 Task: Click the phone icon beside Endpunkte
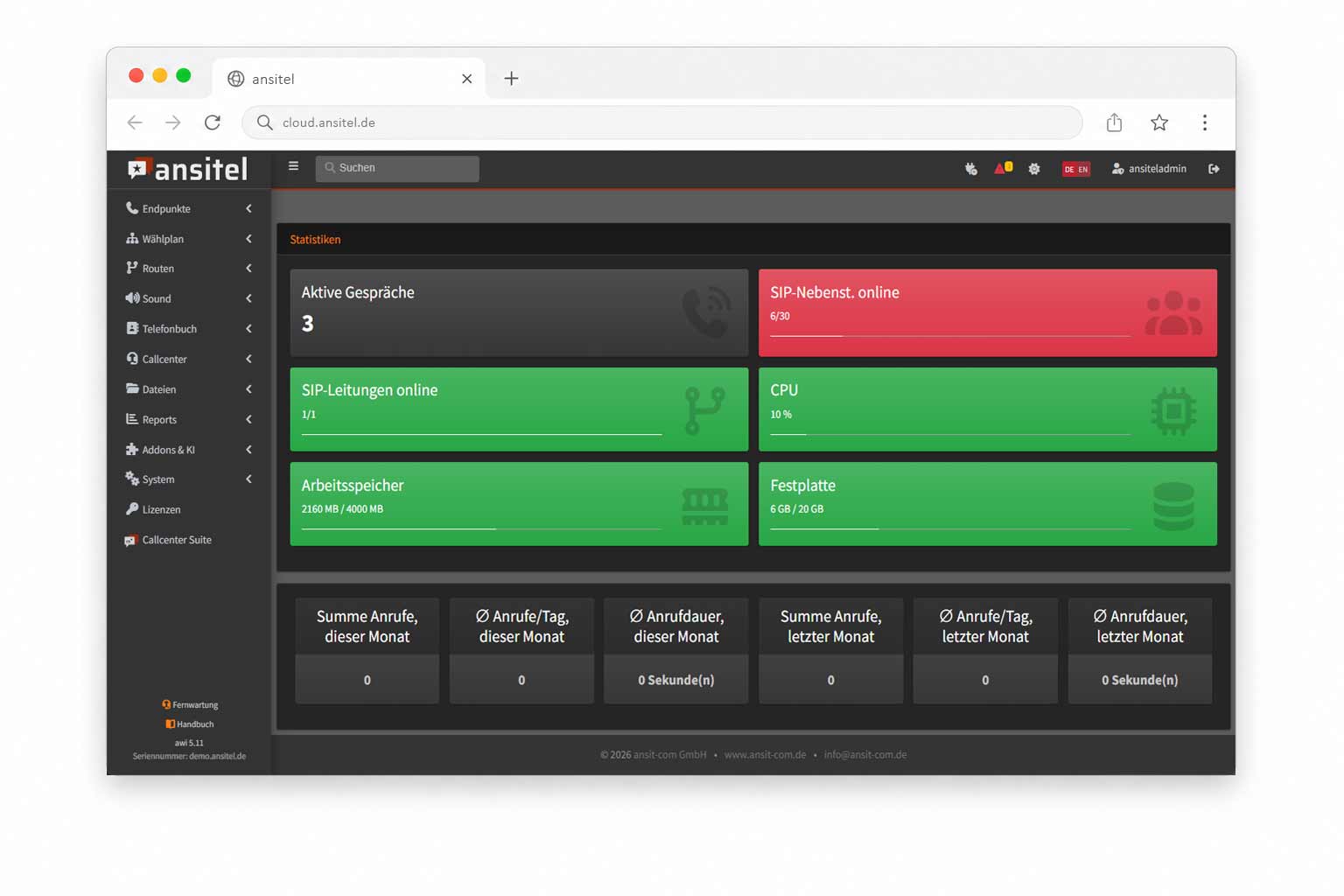(x=132, y=208)
